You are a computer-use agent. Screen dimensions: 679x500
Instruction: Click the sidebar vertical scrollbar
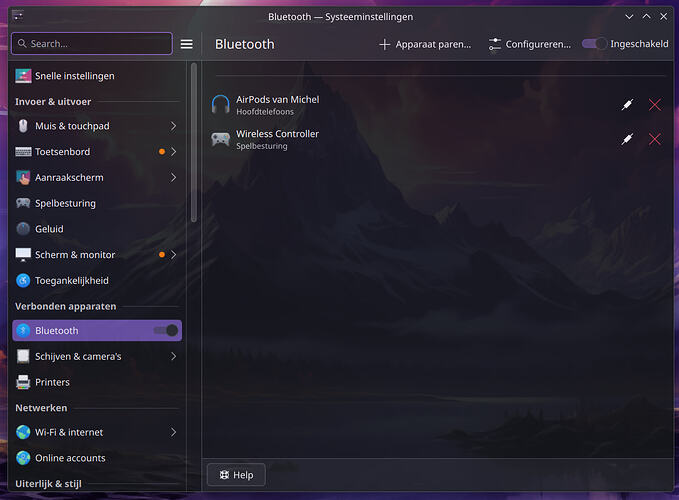[194, 143]
